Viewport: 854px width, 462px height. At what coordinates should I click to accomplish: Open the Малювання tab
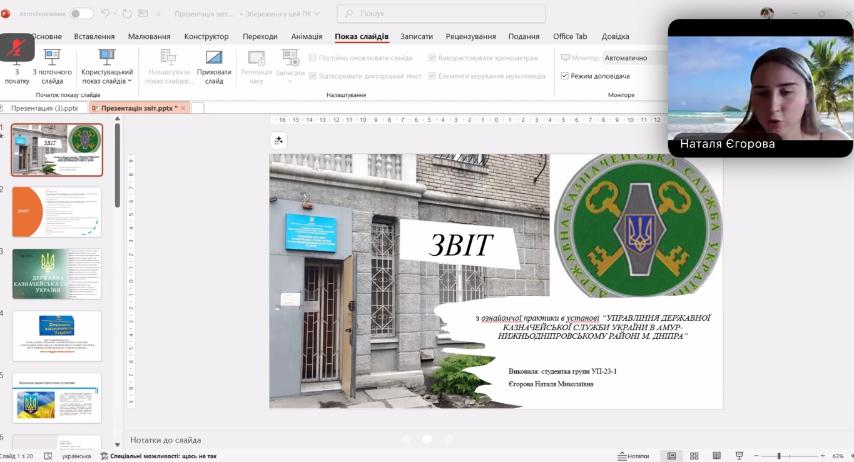[x=149, y=37]
